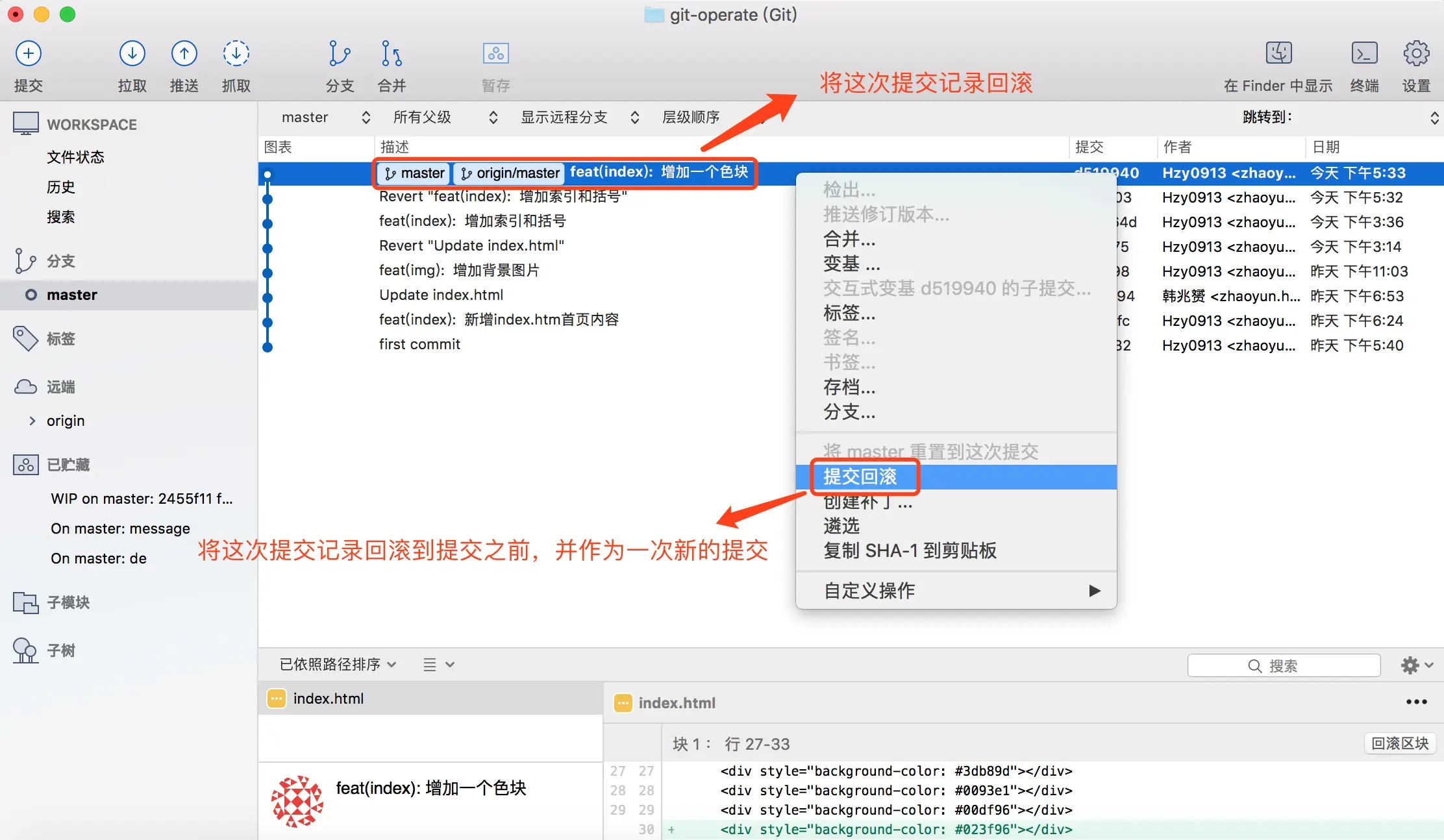
Task: Click the 回滚区块 button
Action: click(1400, 743)
